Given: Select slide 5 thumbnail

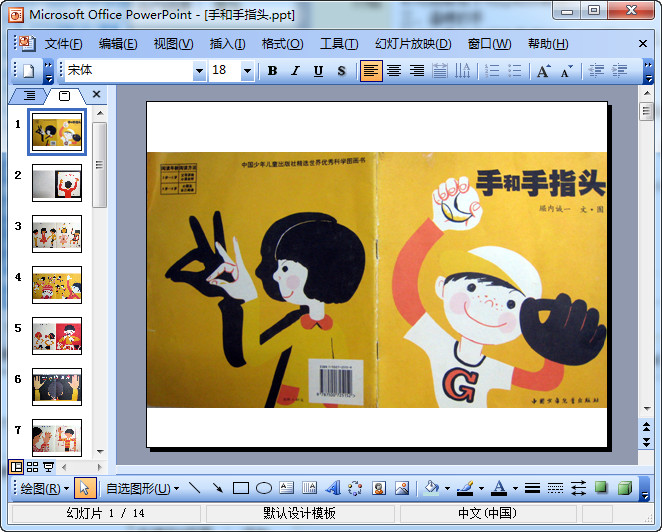Looking at the screenshot, I should (57, 336).
